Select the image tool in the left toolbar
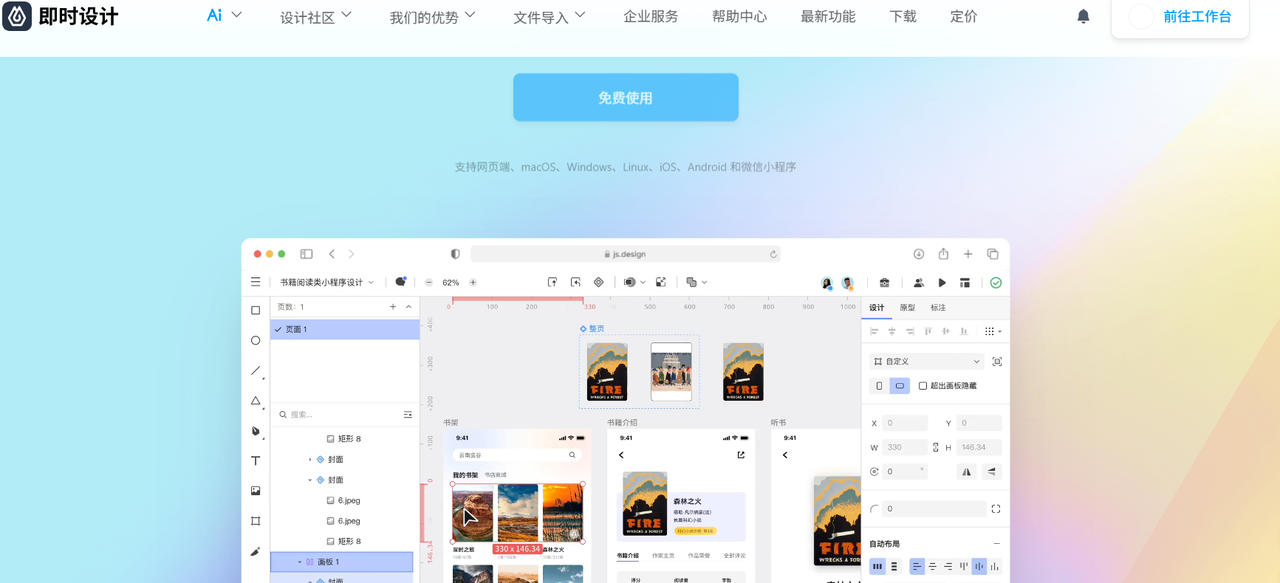This screenshot has width=1280, height=583. pyautogui.click(x=255, y=491)
